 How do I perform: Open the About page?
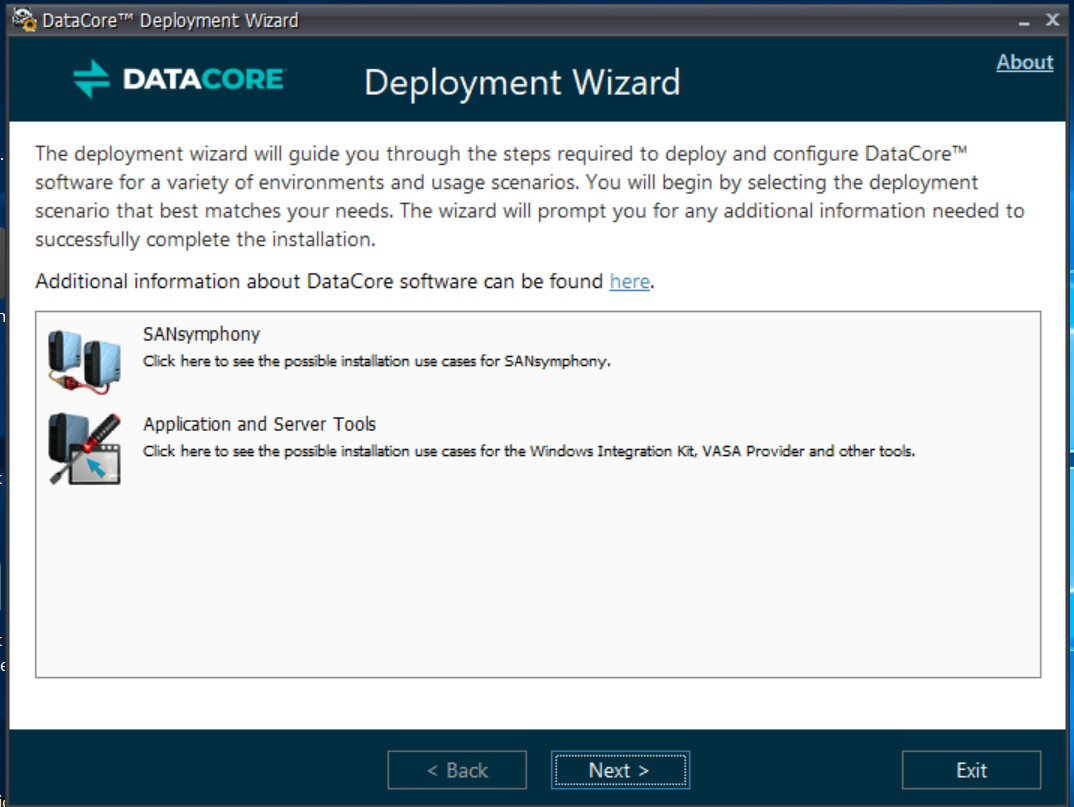[1024, 62]
